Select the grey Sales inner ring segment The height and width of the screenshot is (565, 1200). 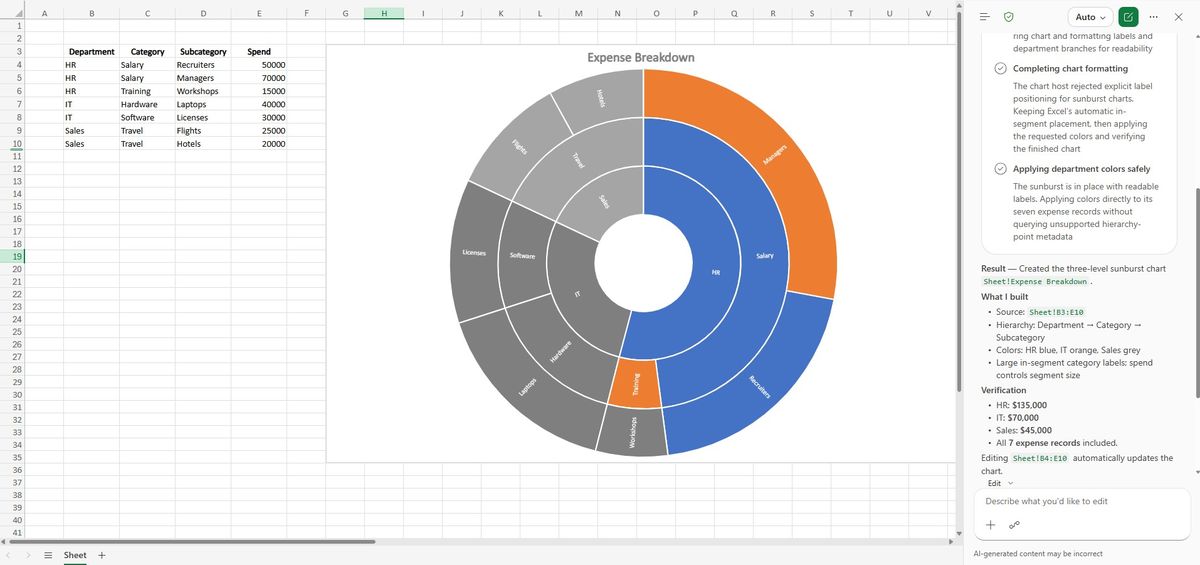click(x=605, y=200)
